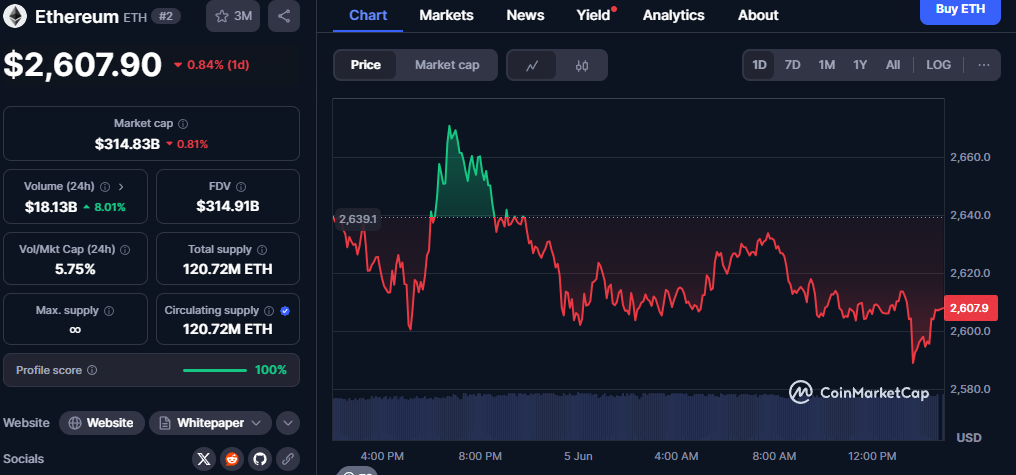This screenshot has height=475, width=1016.
Task: Select the Price chart toggle
Action: click(x=365, y=65)
